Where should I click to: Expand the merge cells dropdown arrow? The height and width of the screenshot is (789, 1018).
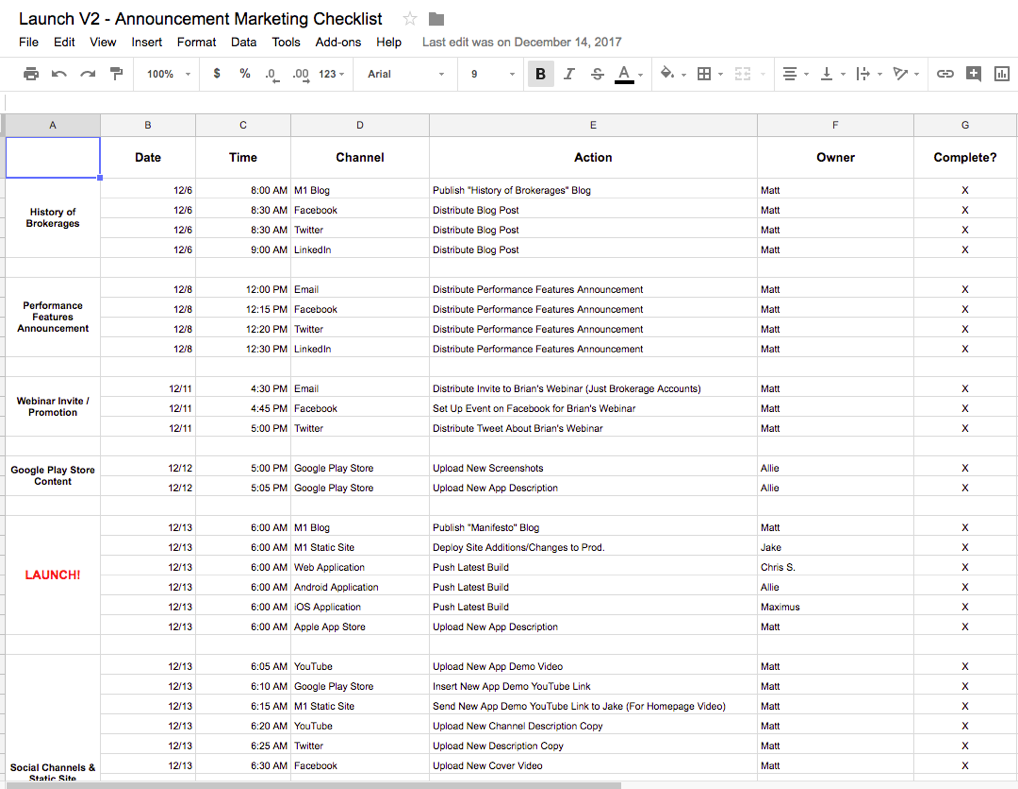(x=762, y=75)
